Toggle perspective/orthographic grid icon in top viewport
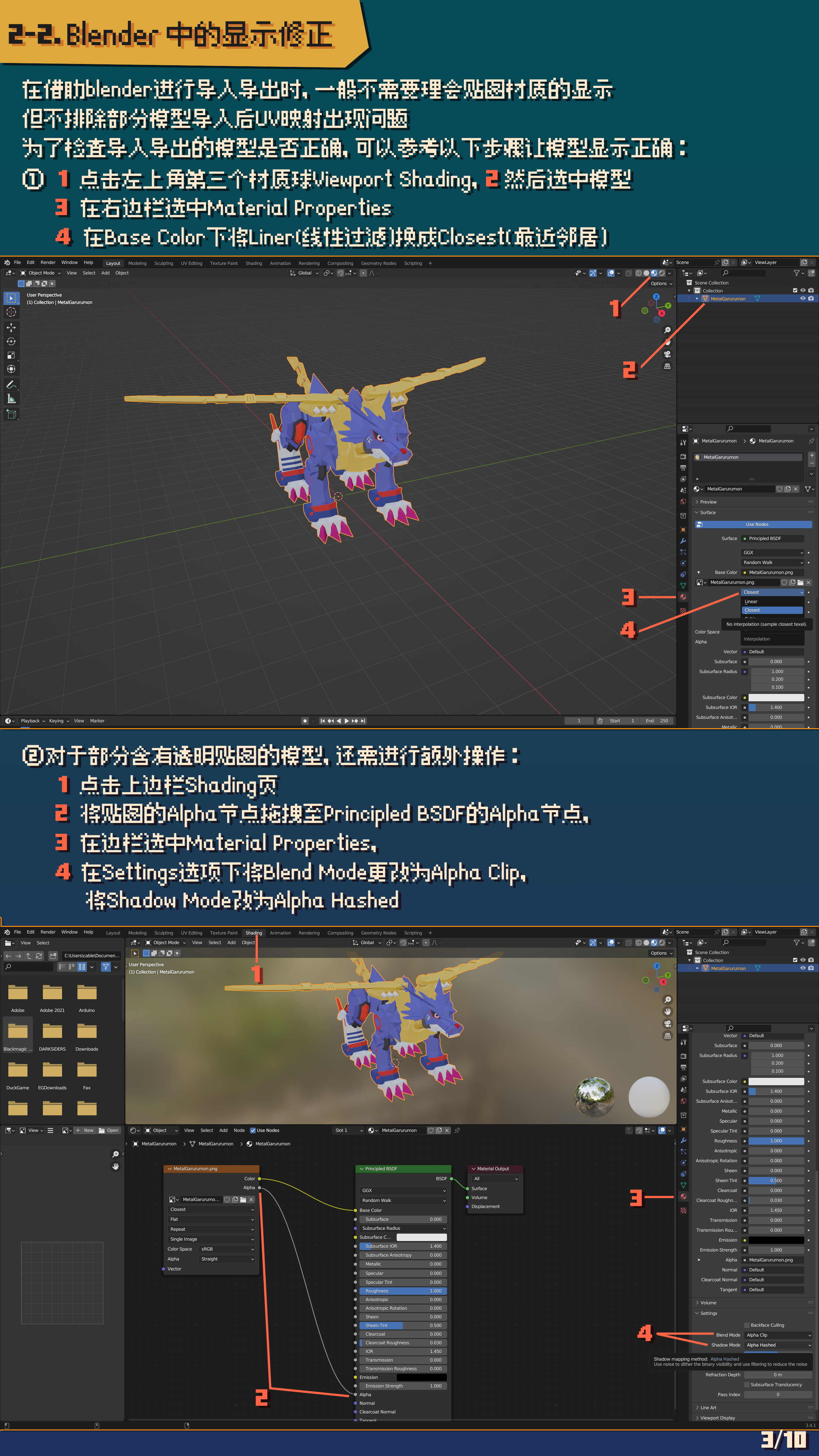The width and height of the screenshot is (819, 1456). [x=668, y=366]
